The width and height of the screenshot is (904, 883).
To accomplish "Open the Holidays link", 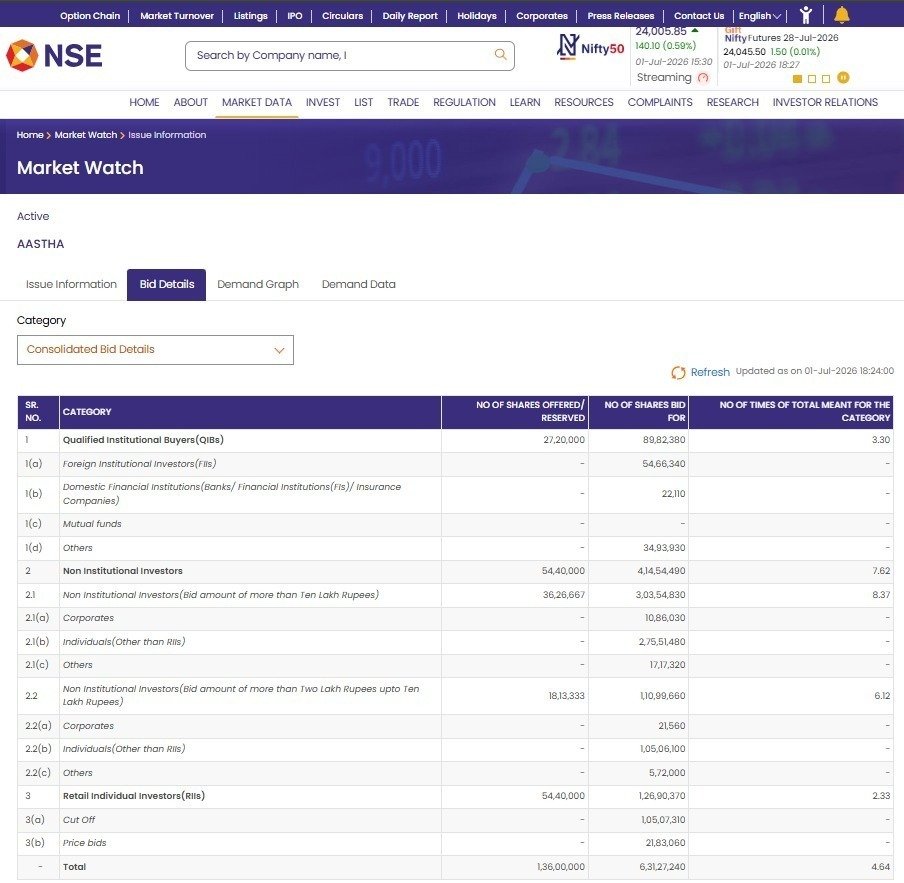I will [x=477, y=16].
